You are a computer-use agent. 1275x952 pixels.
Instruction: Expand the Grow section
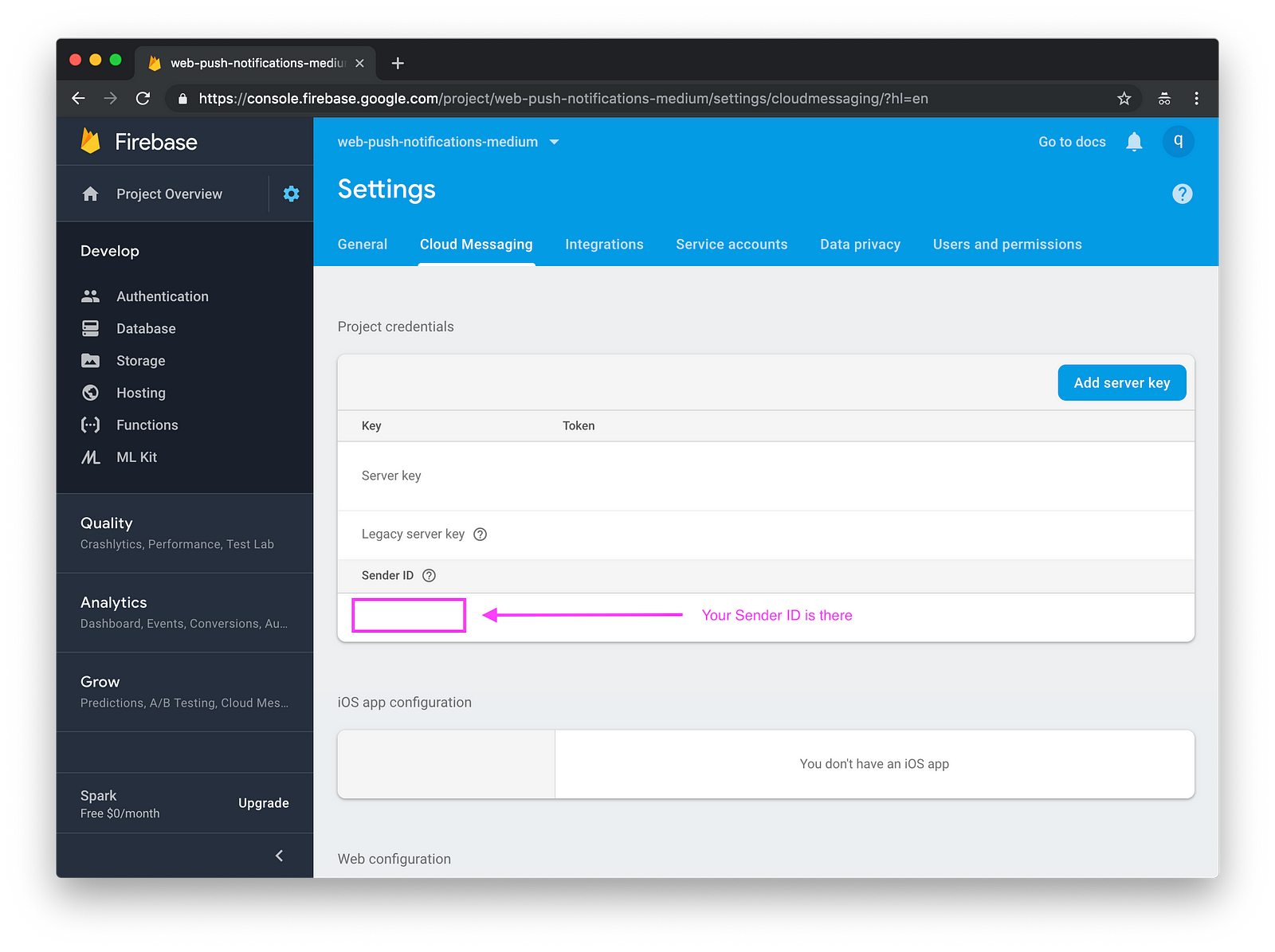(185, 692)
